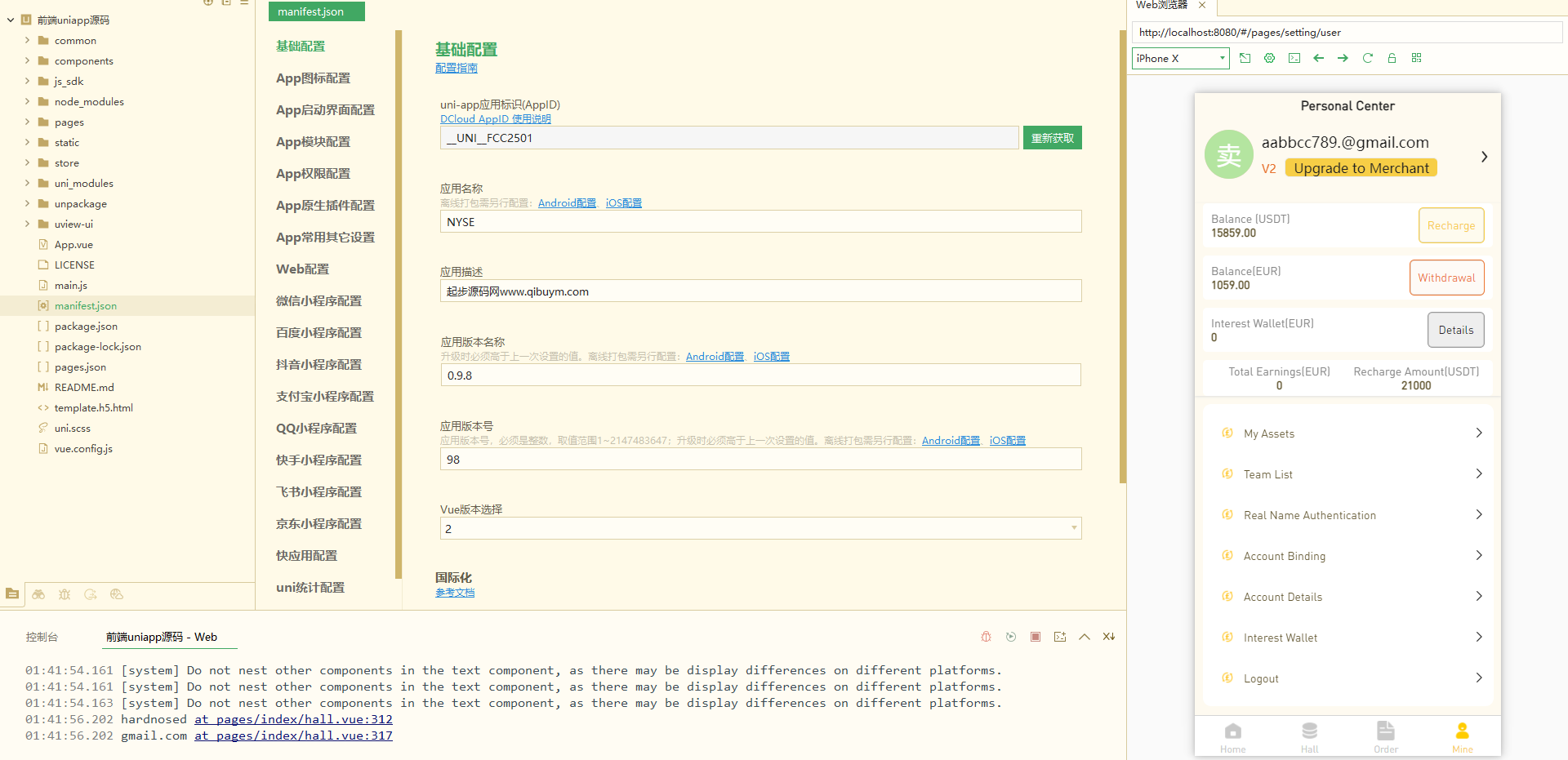Open browser settings gear icon
This screenshot has height=760, width=1568.
(1269, 58)
